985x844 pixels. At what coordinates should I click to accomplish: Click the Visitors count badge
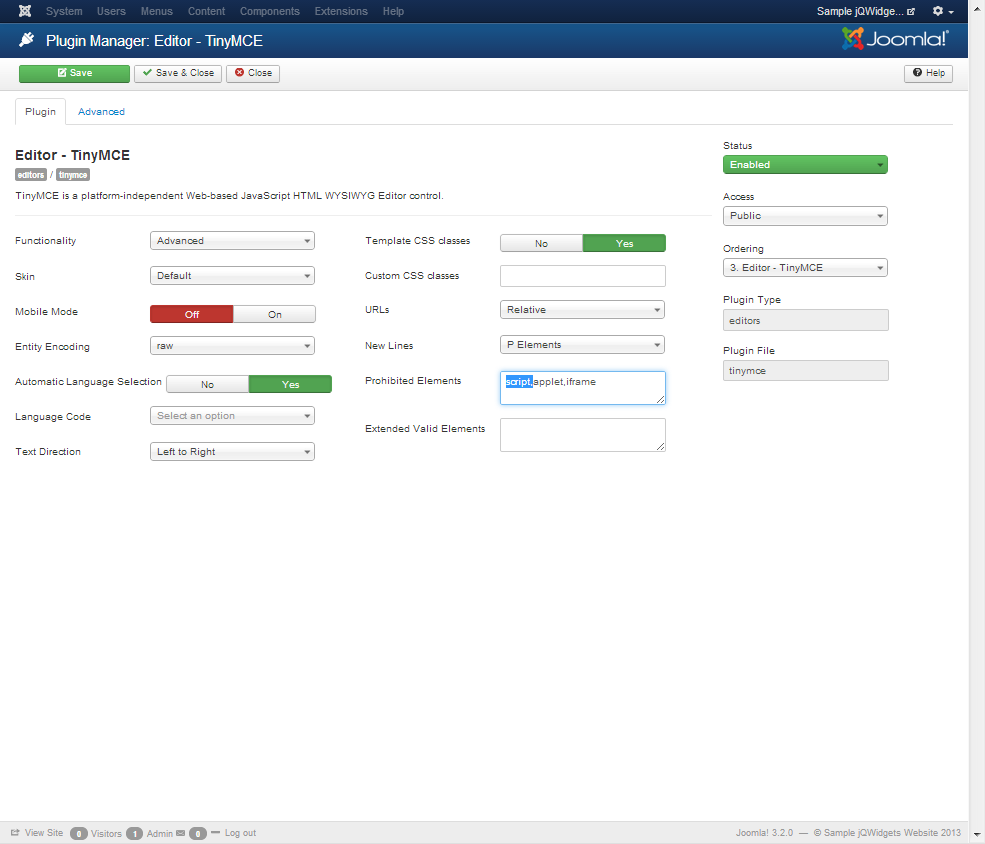pos(79,833)
